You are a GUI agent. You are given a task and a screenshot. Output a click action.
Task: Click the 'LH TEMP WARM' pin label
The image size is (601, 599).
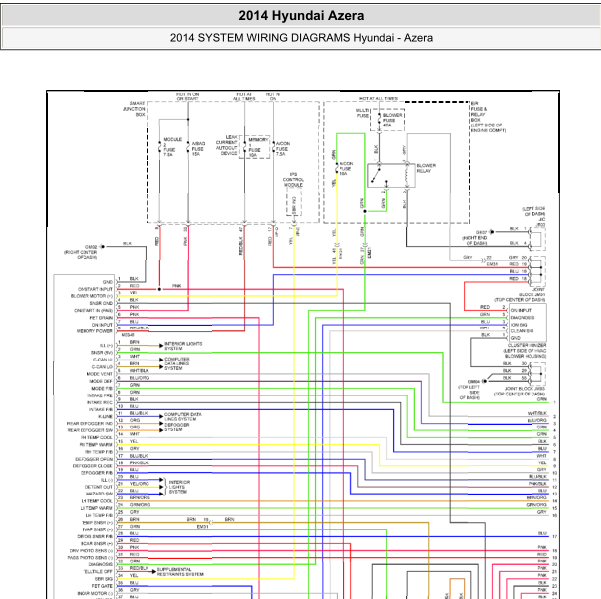point(97,508)
